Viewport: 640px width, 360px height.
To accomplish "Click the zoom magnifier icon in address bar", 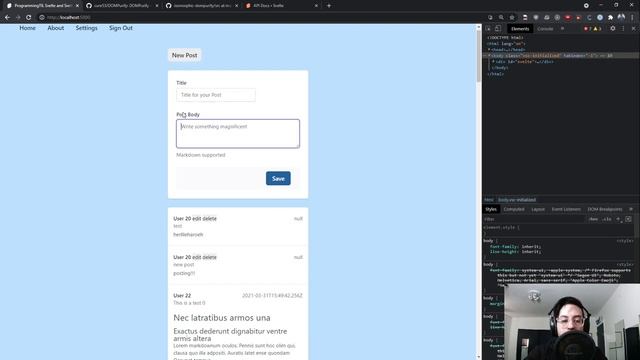I will 501,18.
